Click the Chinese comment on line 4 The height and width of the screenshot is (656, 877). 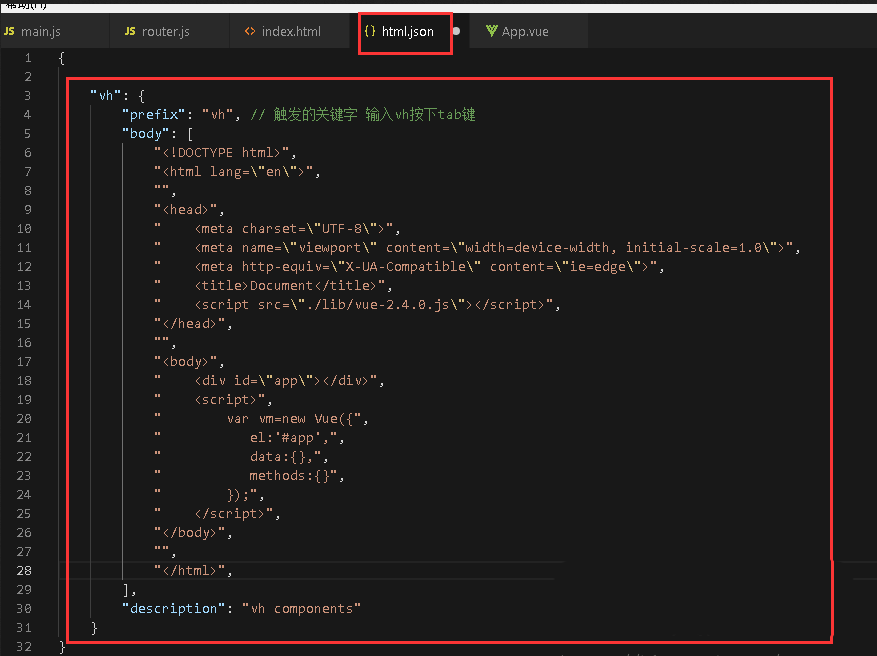(363, 115)
